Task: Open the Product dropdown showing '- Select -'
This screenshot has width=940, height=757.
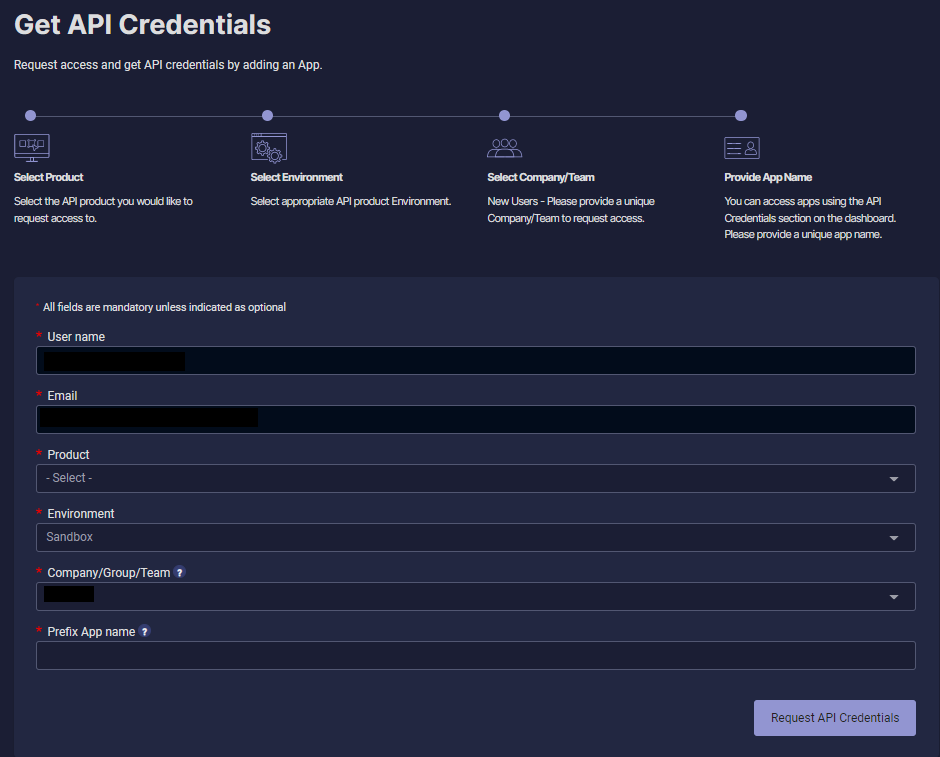Action: click(x=476, y=478)
